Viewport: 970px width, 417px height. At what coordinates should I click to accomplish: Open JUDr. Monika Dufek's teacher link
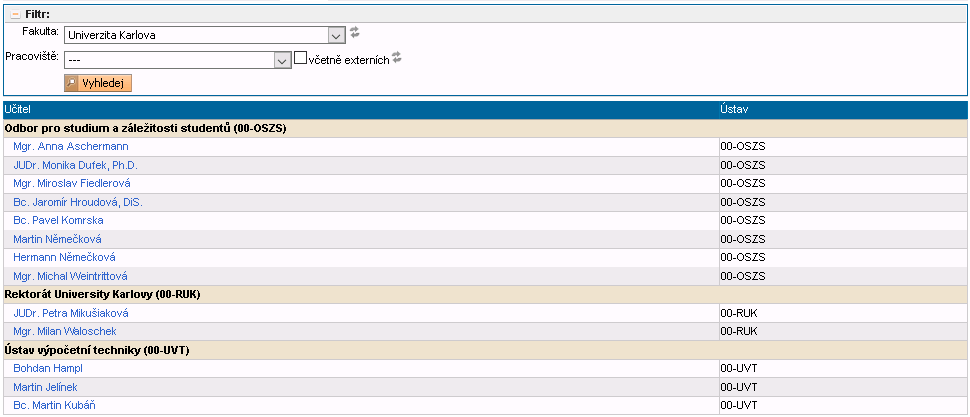(x=75, y=165)
